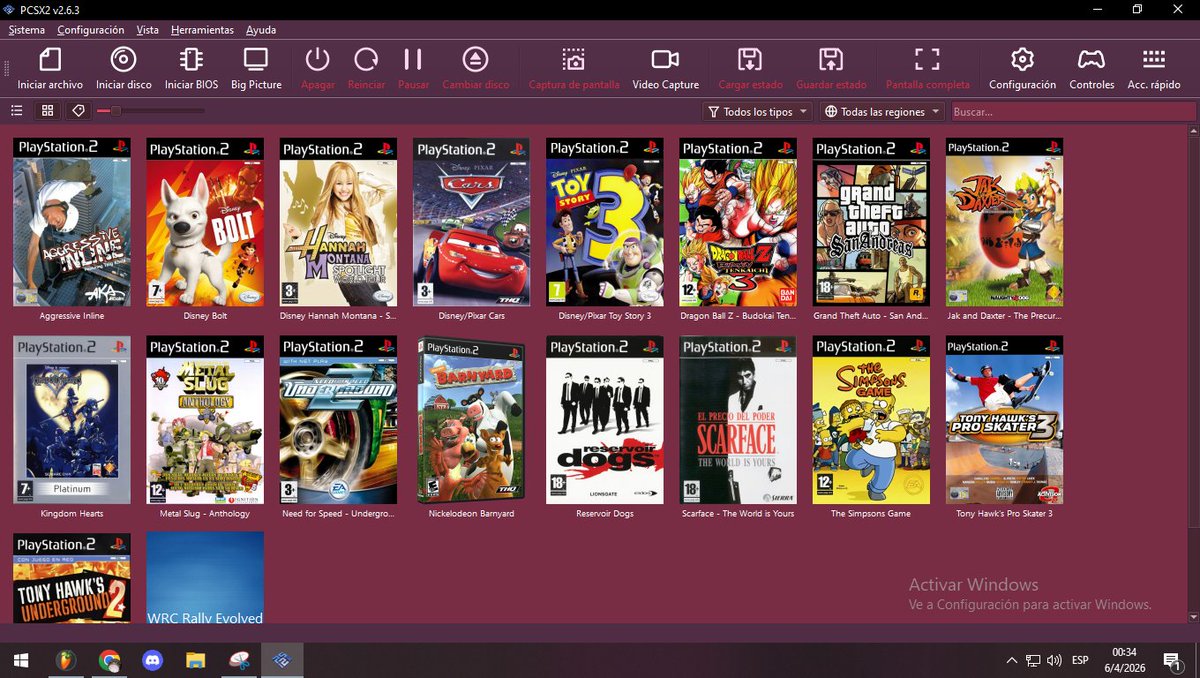Click the Buscar search field
The height and width of the screenshot is (678, 1200).
pyautogui.click(x=1071, y=112)
